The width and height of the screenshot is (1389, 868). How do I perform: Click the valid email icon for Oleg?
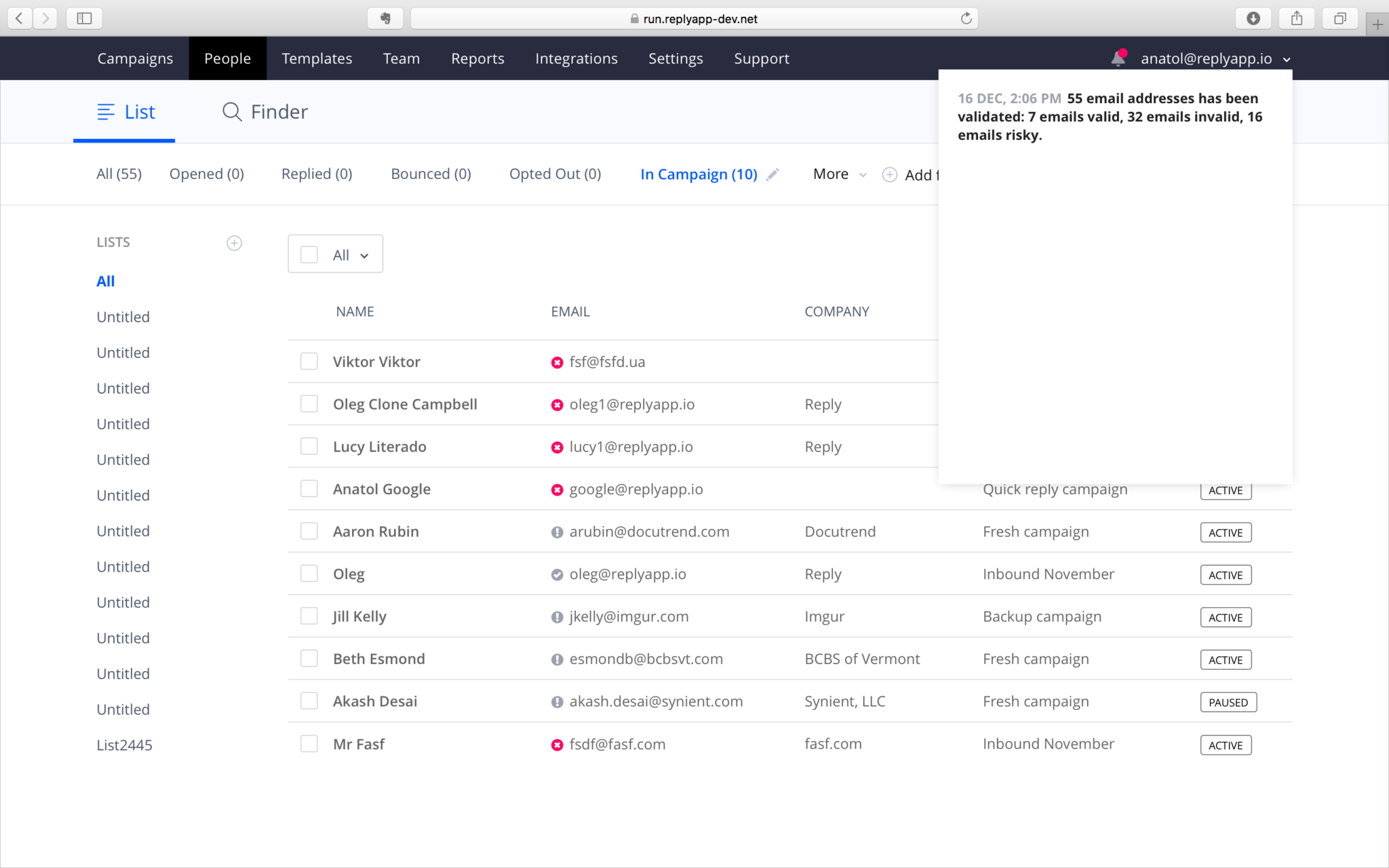[557, 574]
